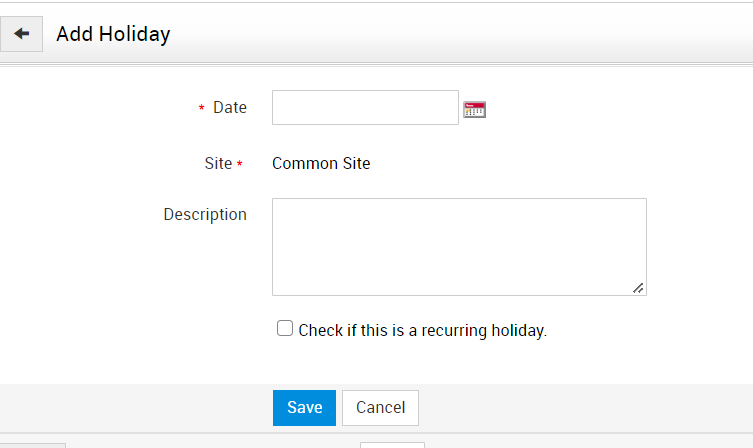The image size is (753, 448).
Task: Click the header bar right of Add Holiday
Action: 460,34
